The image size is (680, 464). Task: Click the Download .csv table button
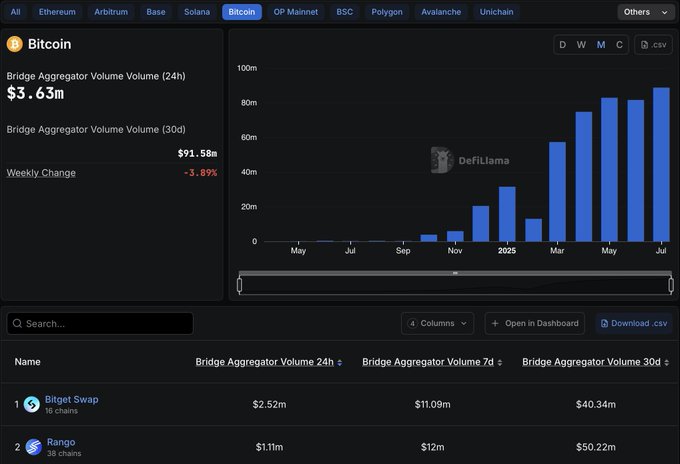coord(634,323)
